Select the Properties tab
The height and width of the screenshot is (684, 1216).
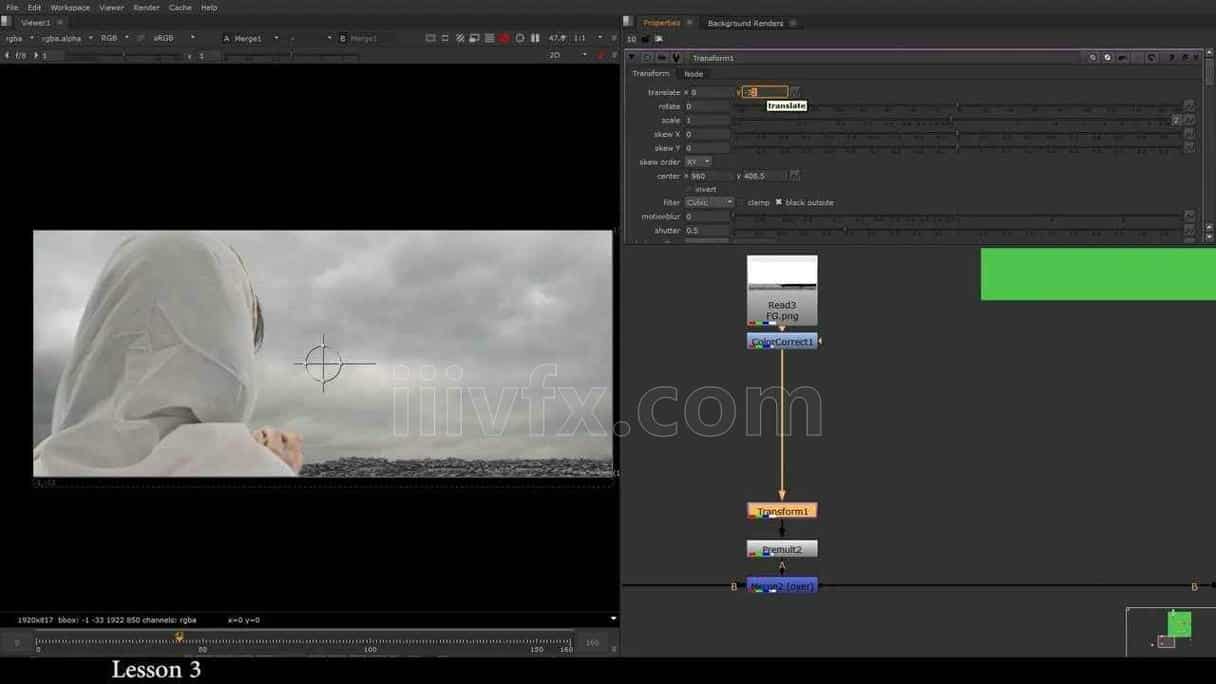click(x=662, y=22)
